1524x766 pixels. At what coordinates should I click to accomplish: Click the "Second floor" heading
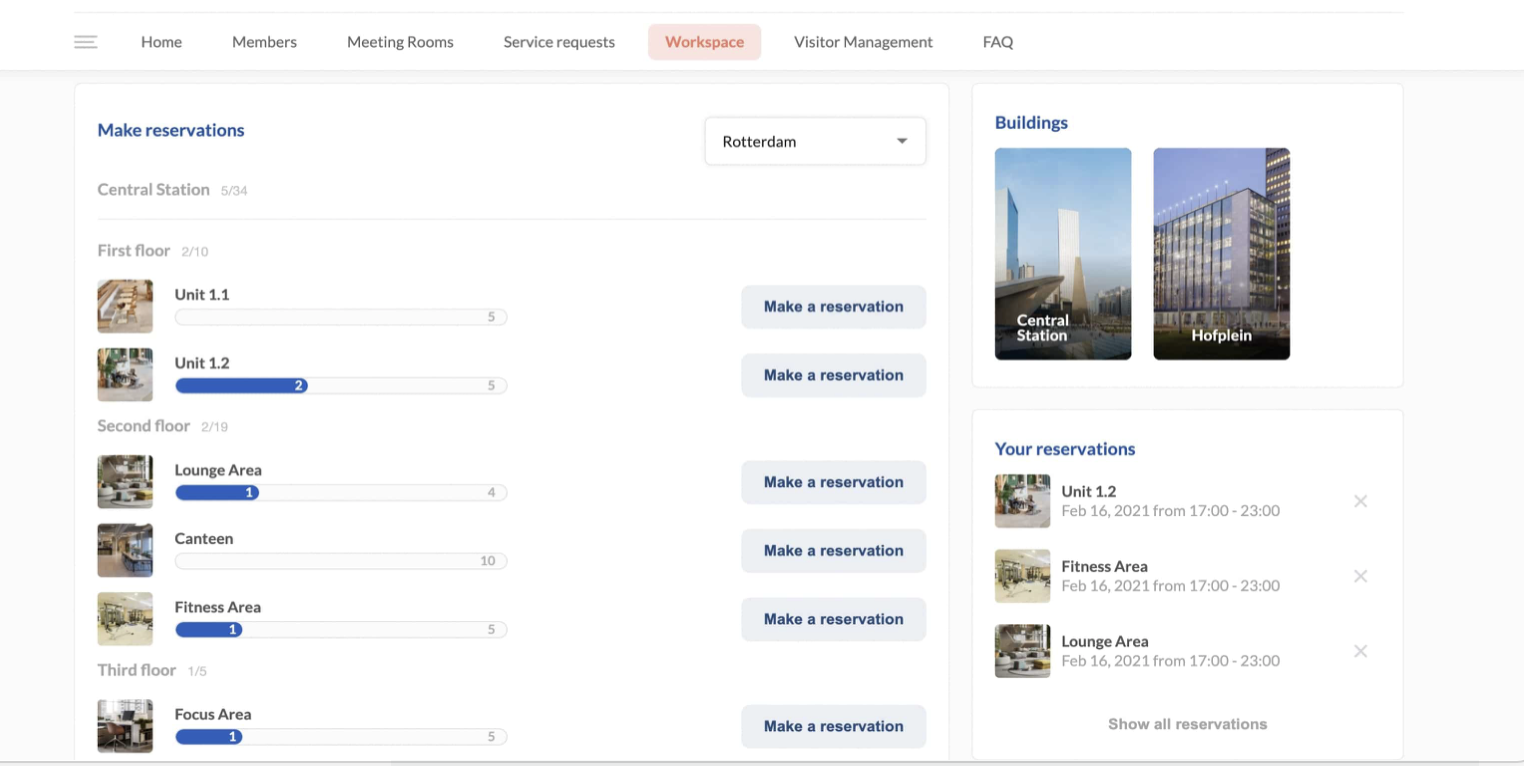click(x=143, y=425)
